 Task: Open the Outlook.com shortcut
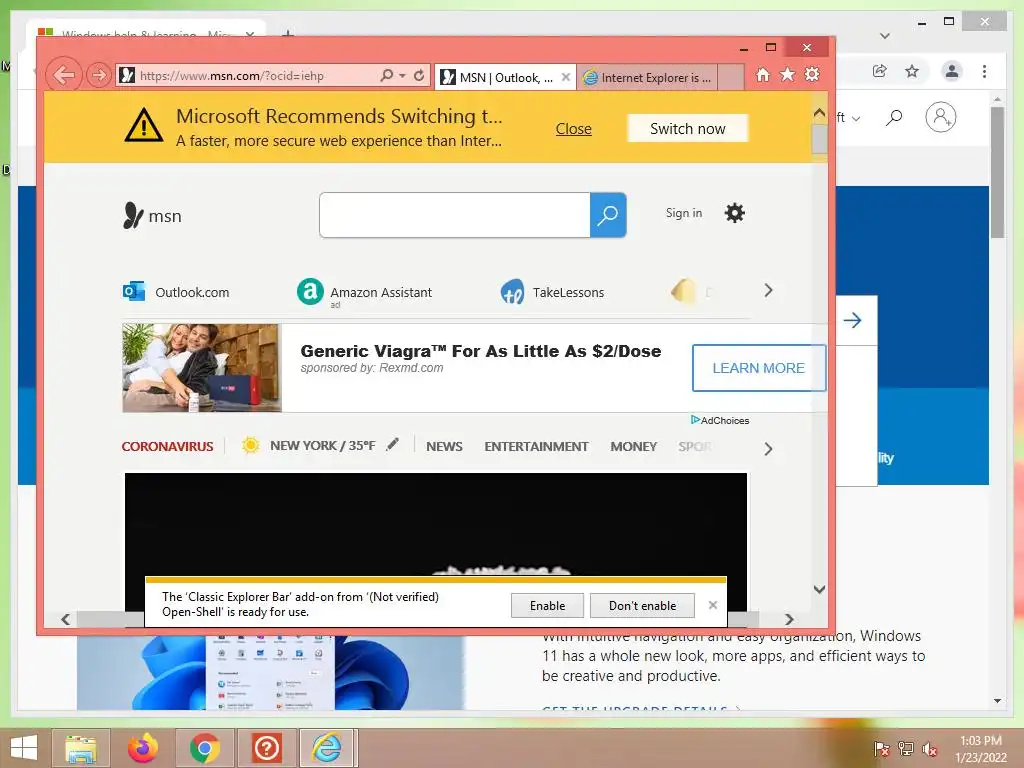(x=176, y=292)
